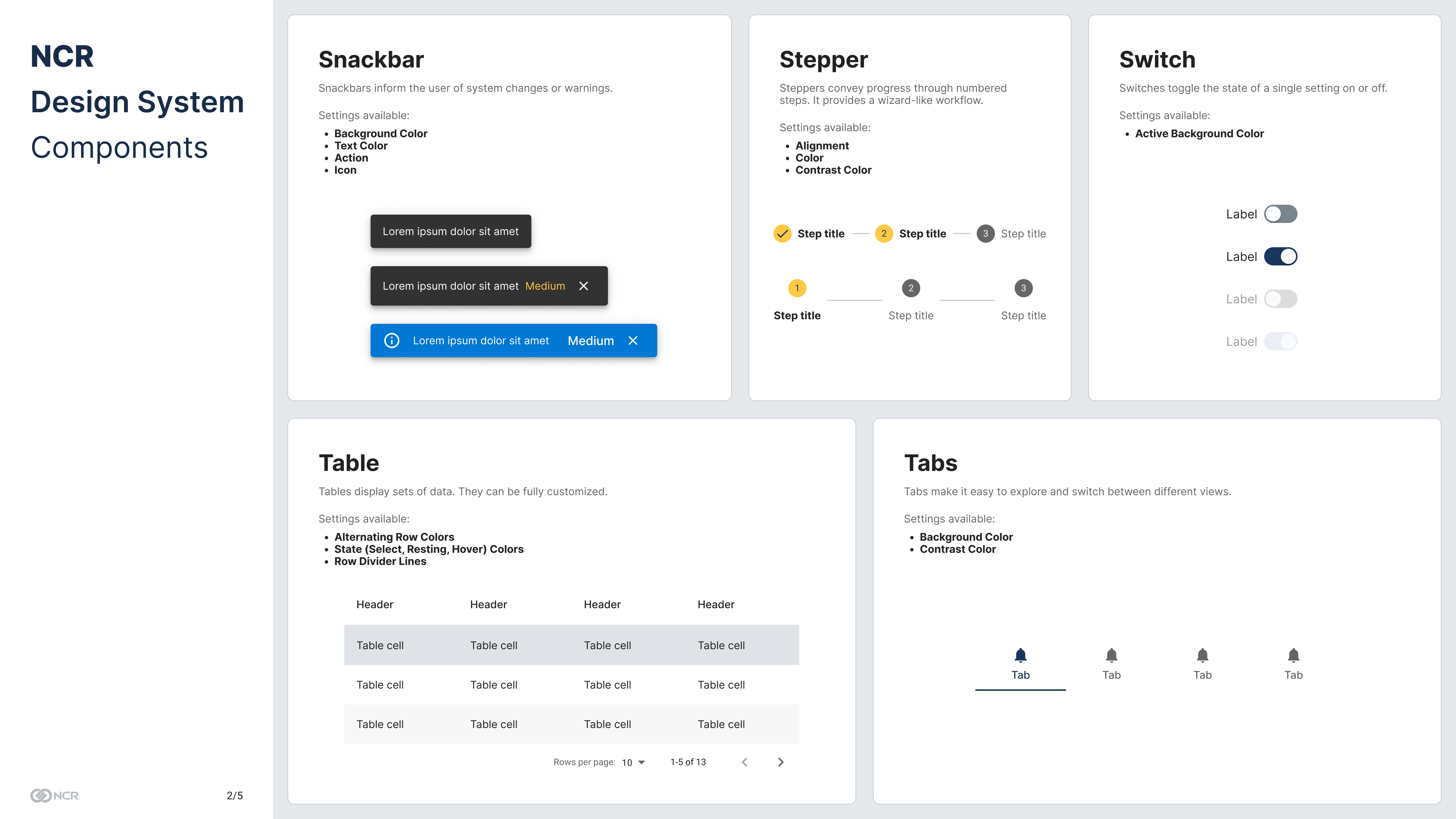
Task: Click yellow step 1 circle in lower stepper
Action: point(797,288)
